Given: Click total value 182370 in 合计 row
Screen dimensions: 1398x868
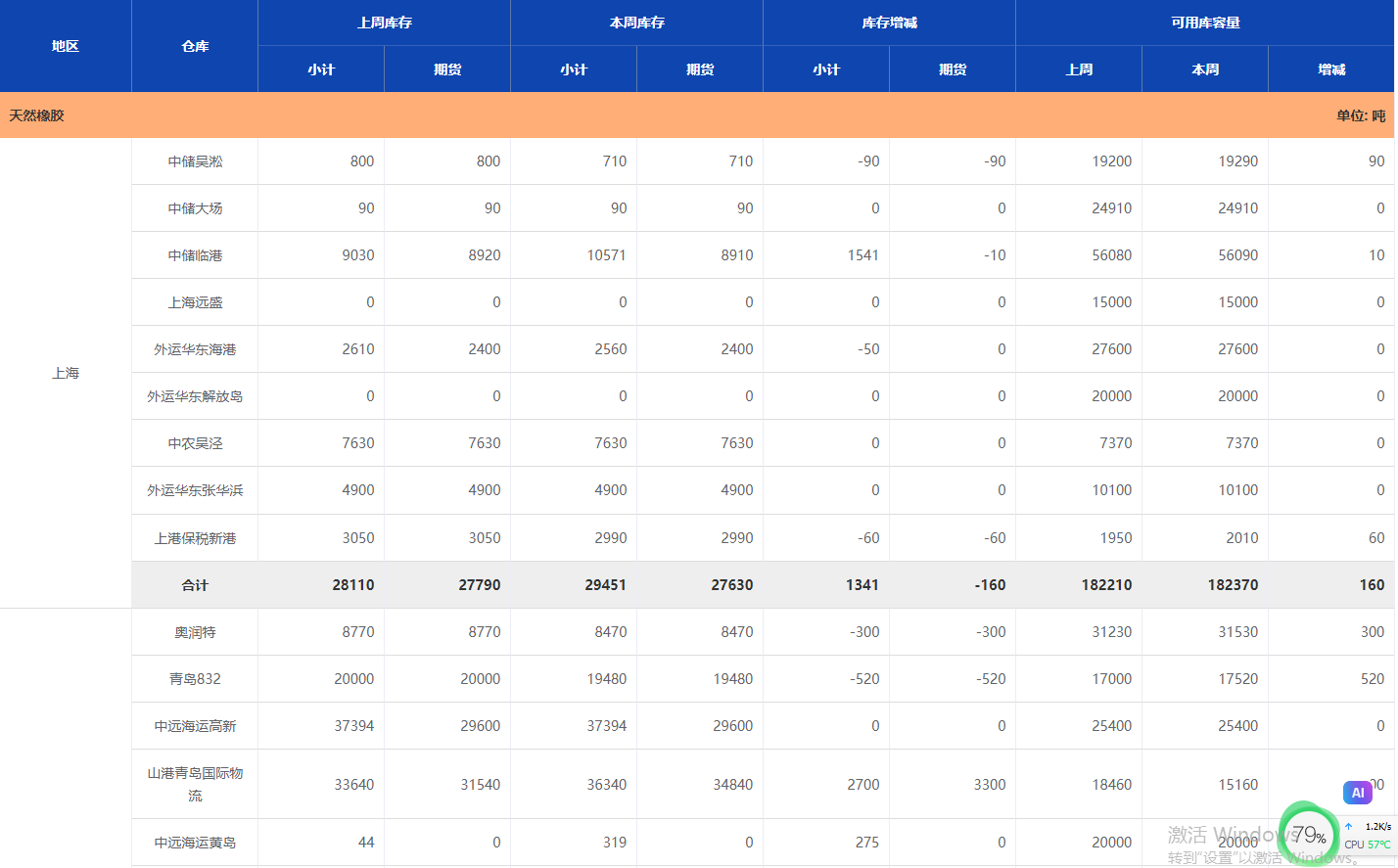Looking at the screenshot, I should (1233, 585).
